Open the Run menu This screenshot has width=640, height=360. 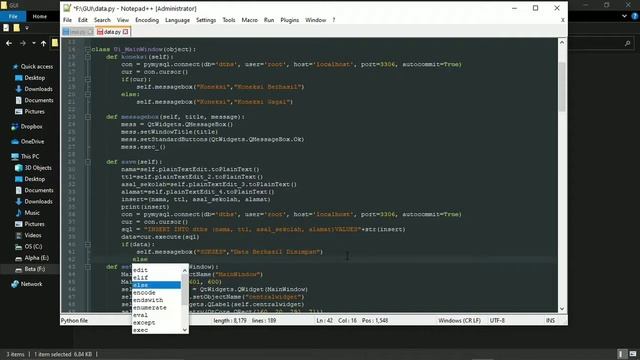(269, 20)
